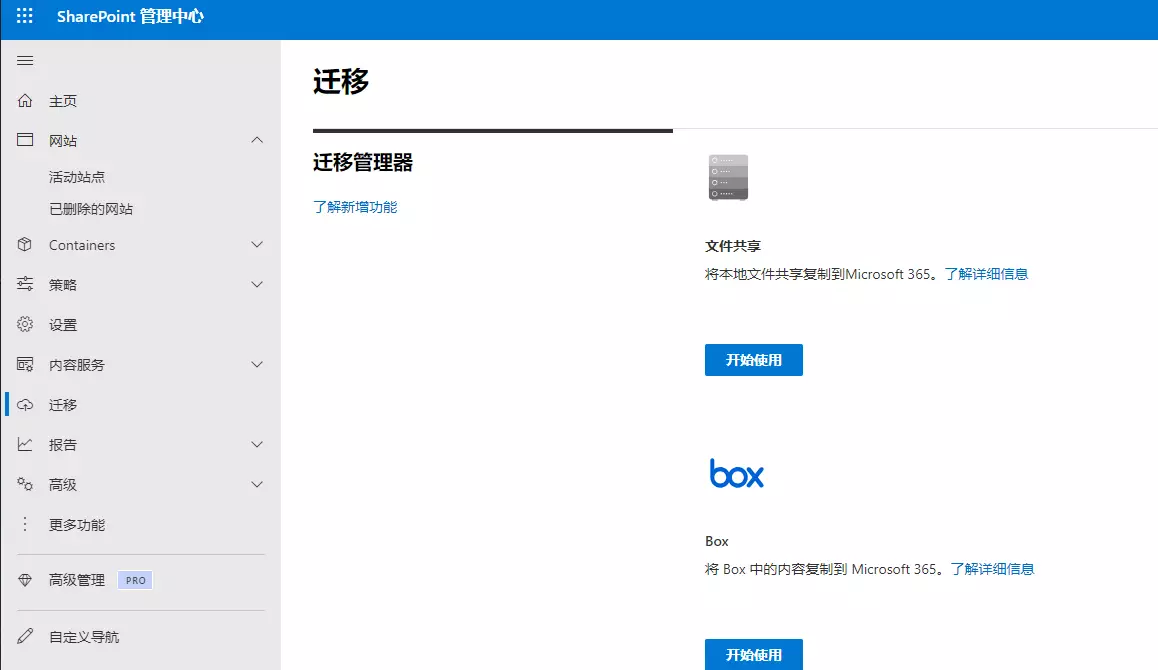1158x670 pixels.
Task: Open 了解详细信息 link for 文件共享
Action: click(x=986, y=274)
